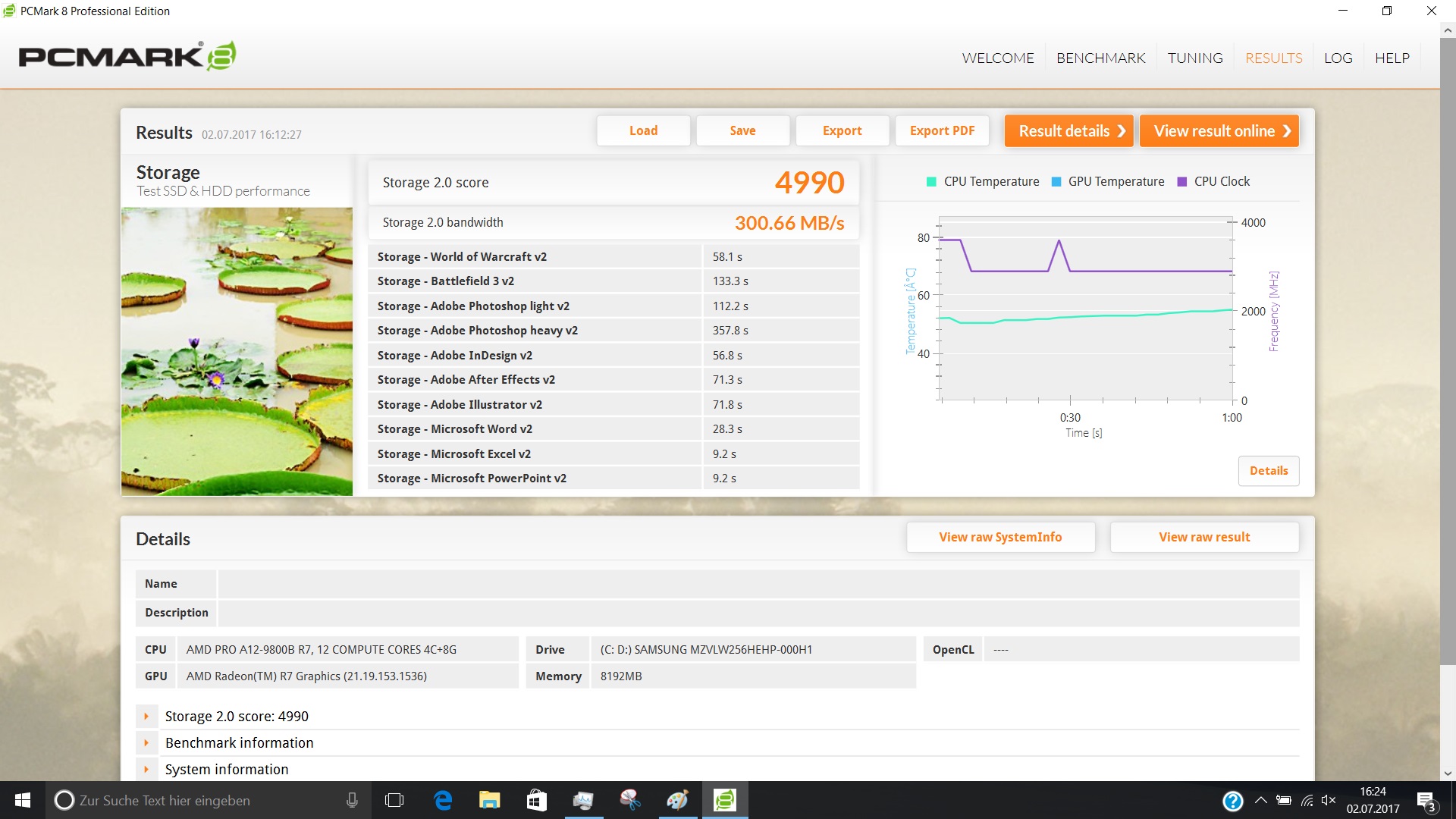Screen dimensions: 1456x819
Task: Click the SAMSUNG MZVLW256HEHP drive value
Action: tap(706, 649)
